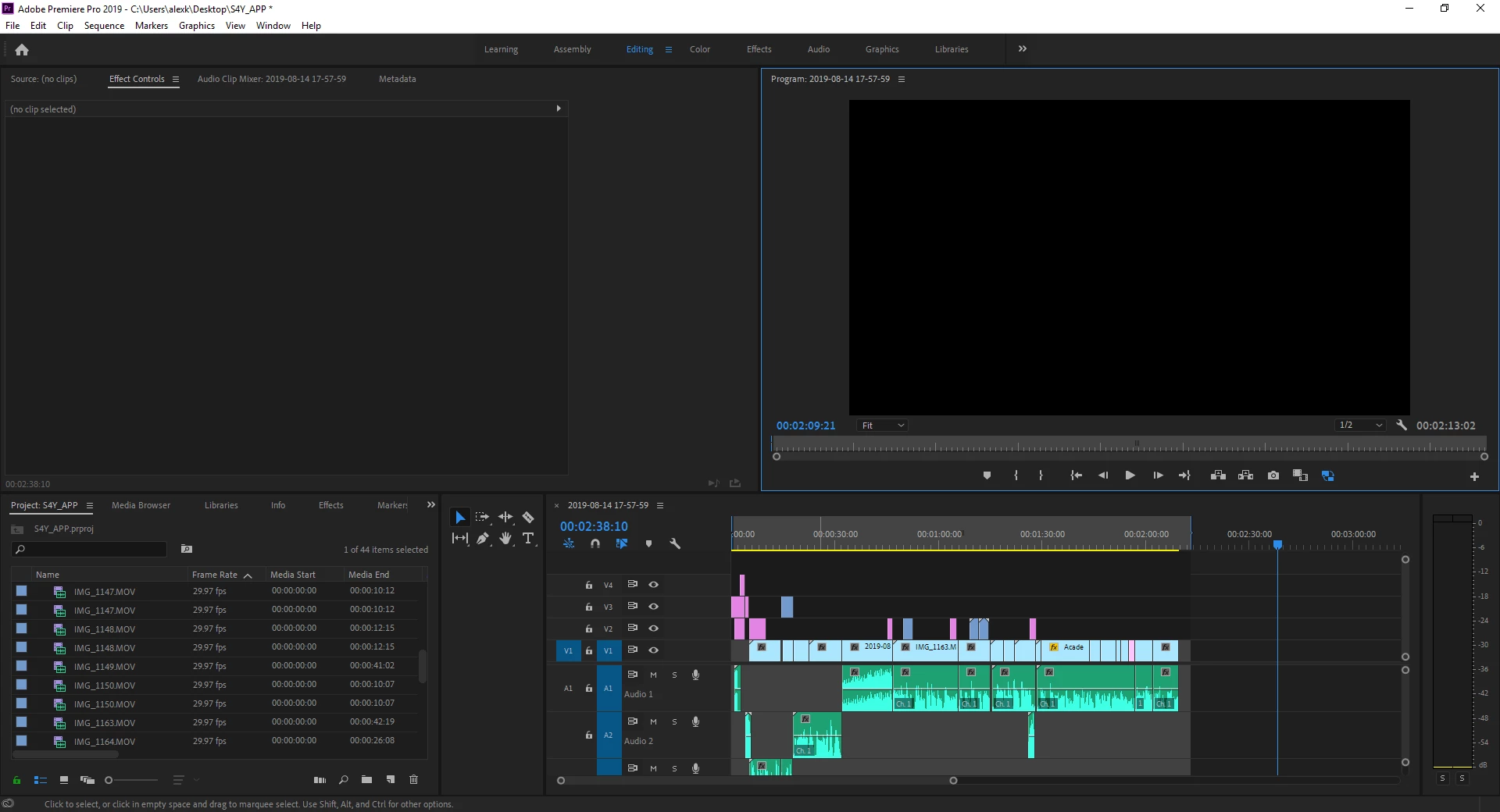Pick the Razor tool
The height and width of the screenshot is (812, 1500).
point(528,518)
